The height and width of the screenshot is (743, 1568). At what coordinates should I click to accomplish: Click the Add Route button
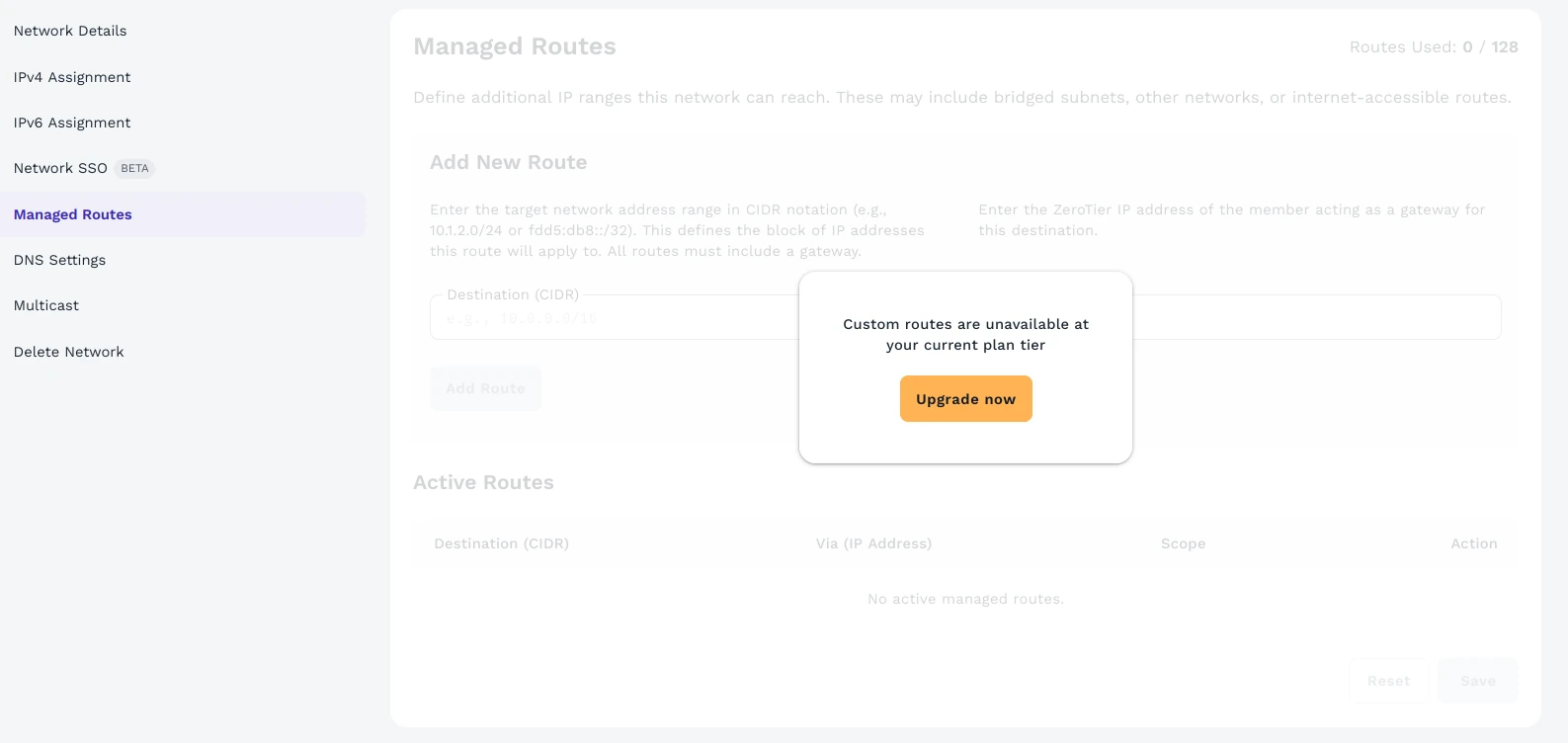(x=485, y=388)
